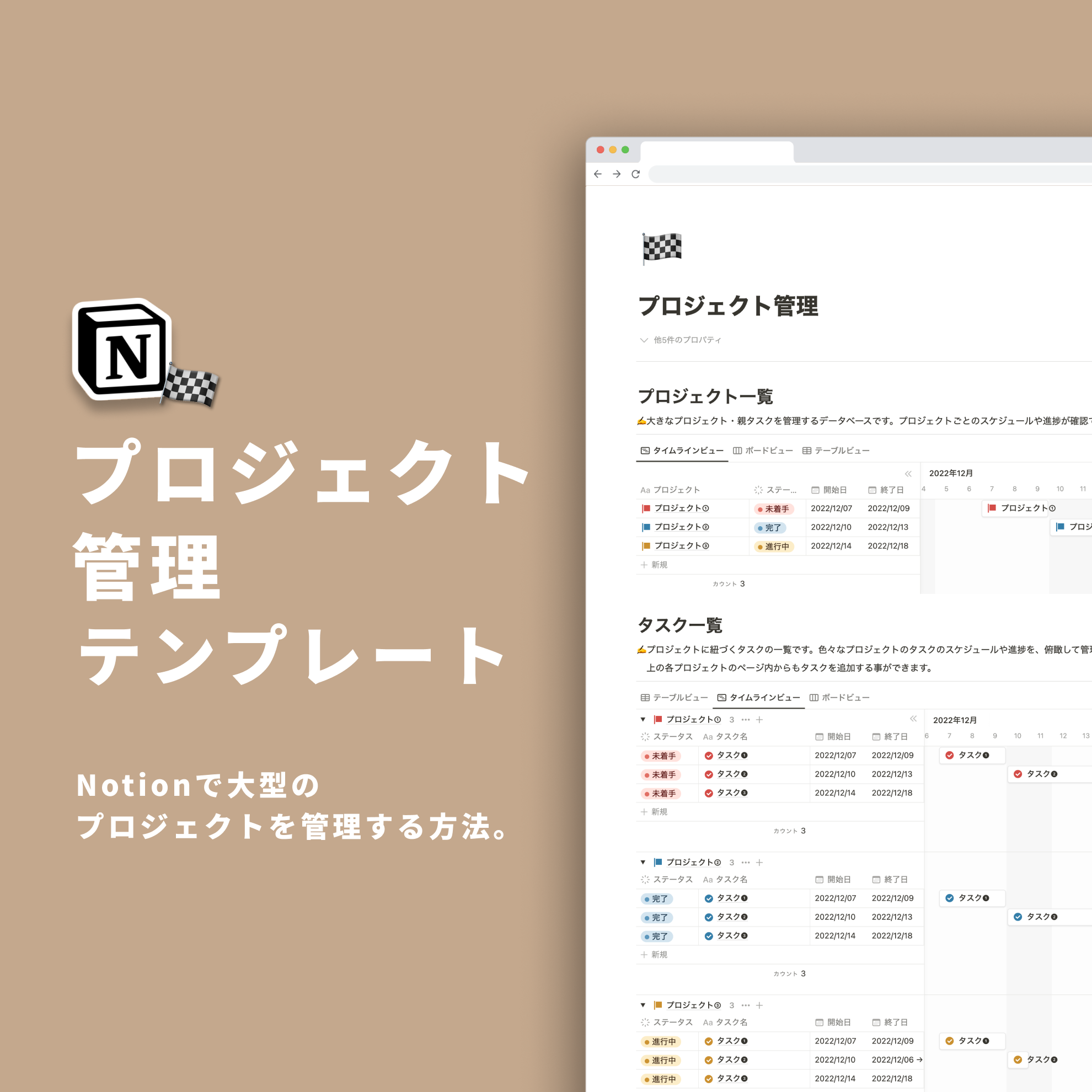Open the three-dot menu of the プロジェクト② group
Viewport: 1092px width, 1092px height.
[x=746, y=863]
